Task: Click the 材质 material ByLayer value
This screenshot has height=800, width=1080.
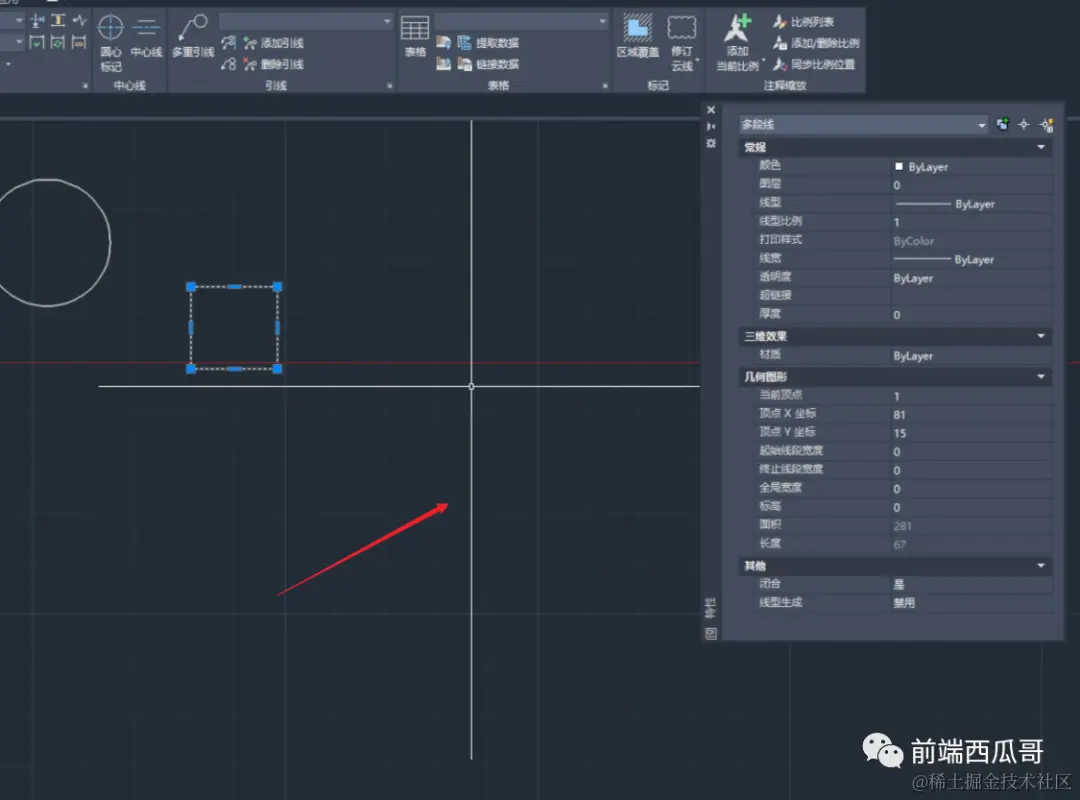Action: coord(971,356)
